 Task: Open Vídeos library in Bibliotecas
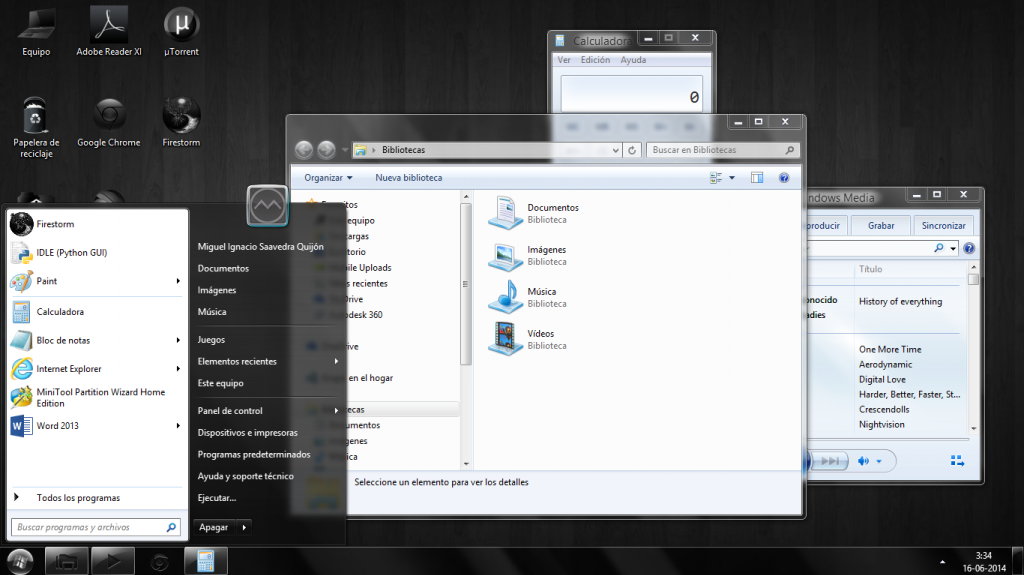click(528, 339)
